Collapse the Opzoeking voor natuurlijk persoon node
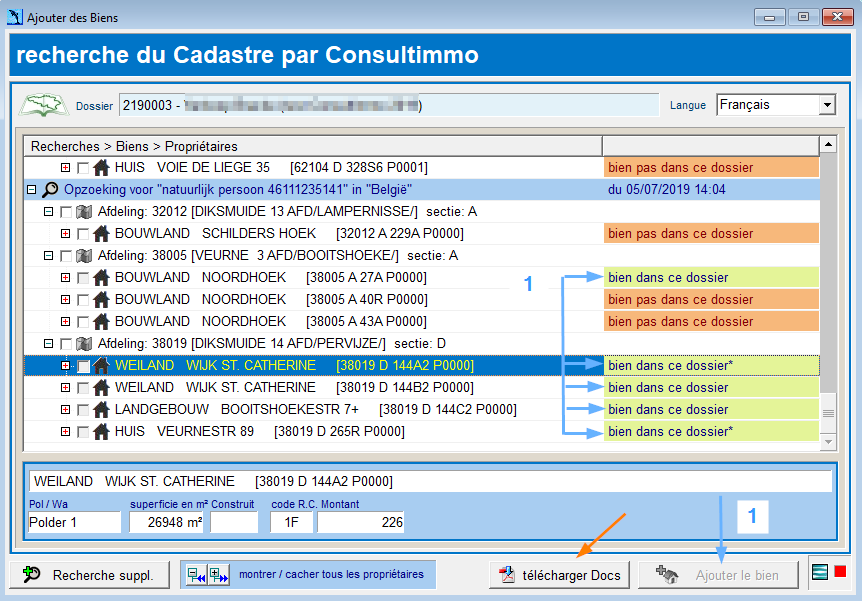 tap(32, 190)
